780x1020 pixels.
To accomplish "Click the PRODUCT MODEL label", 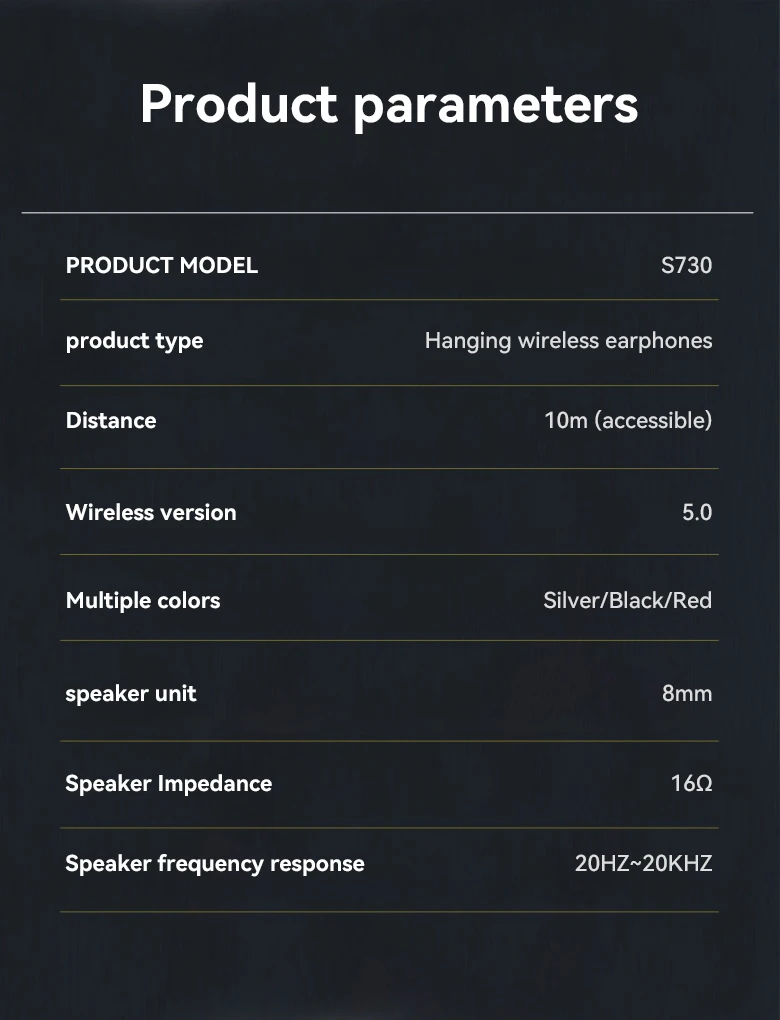I will tap(162, 265).
